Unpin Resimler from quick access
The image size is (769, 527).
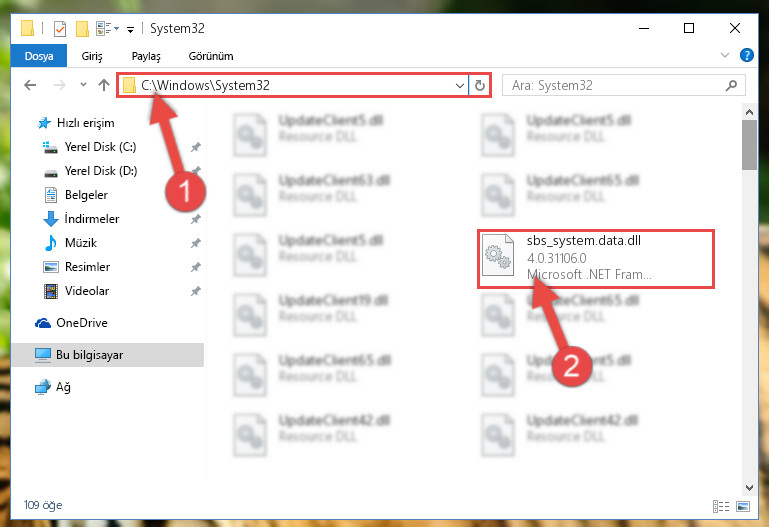point(196,267)
